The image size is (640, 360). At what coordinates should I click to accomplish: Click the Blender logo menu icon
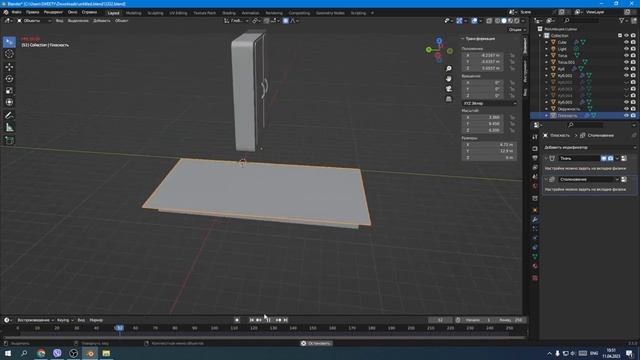coord(6,12)
